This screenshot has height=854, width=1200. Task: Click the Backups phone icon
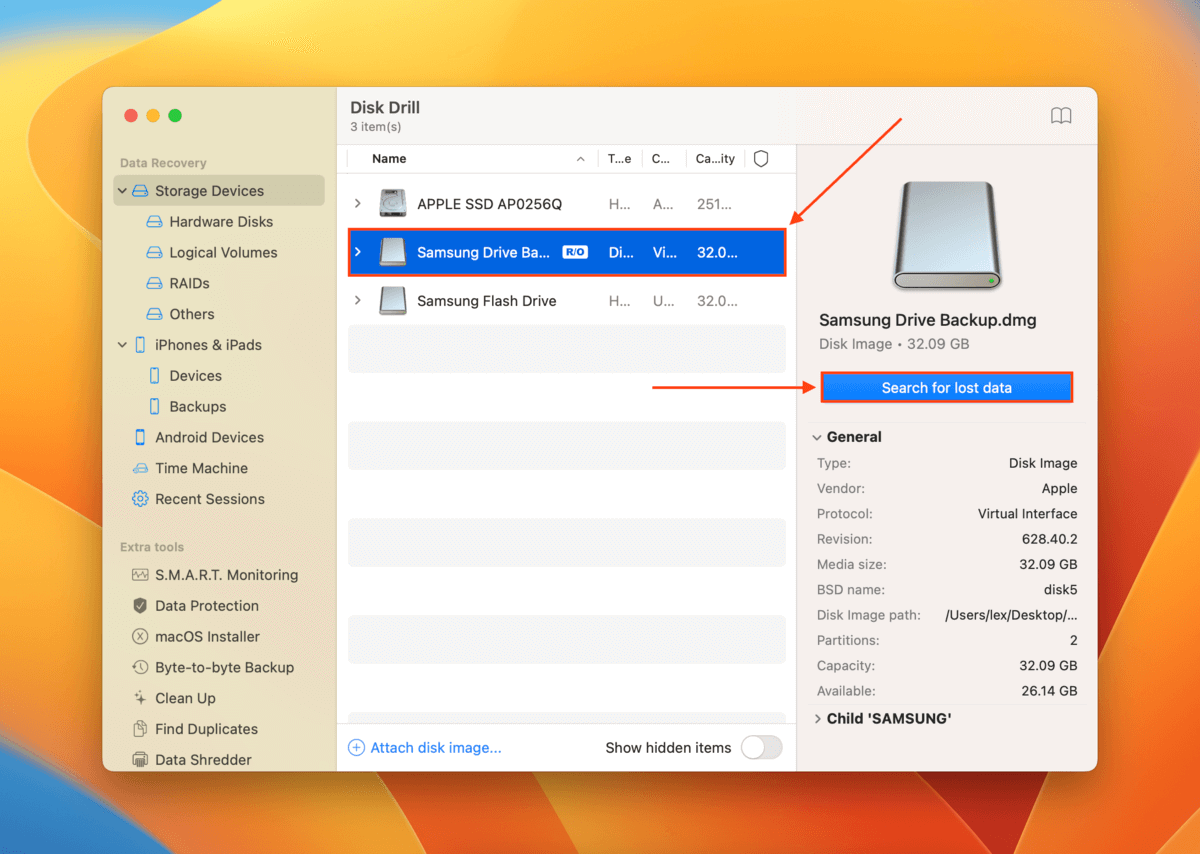point(154,407)
